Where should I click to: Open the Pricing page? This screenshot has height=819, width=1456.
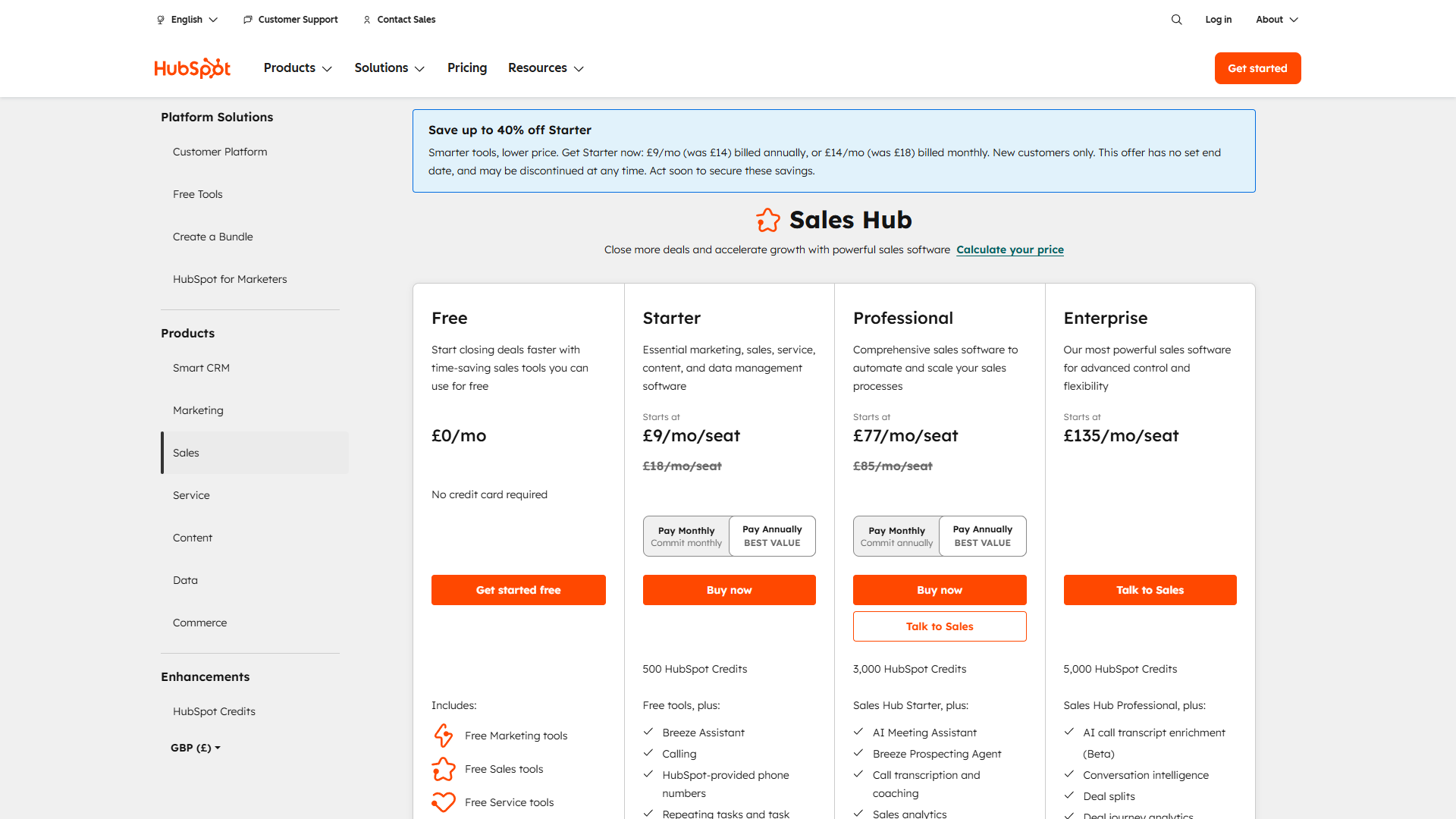tap(467, 68)
